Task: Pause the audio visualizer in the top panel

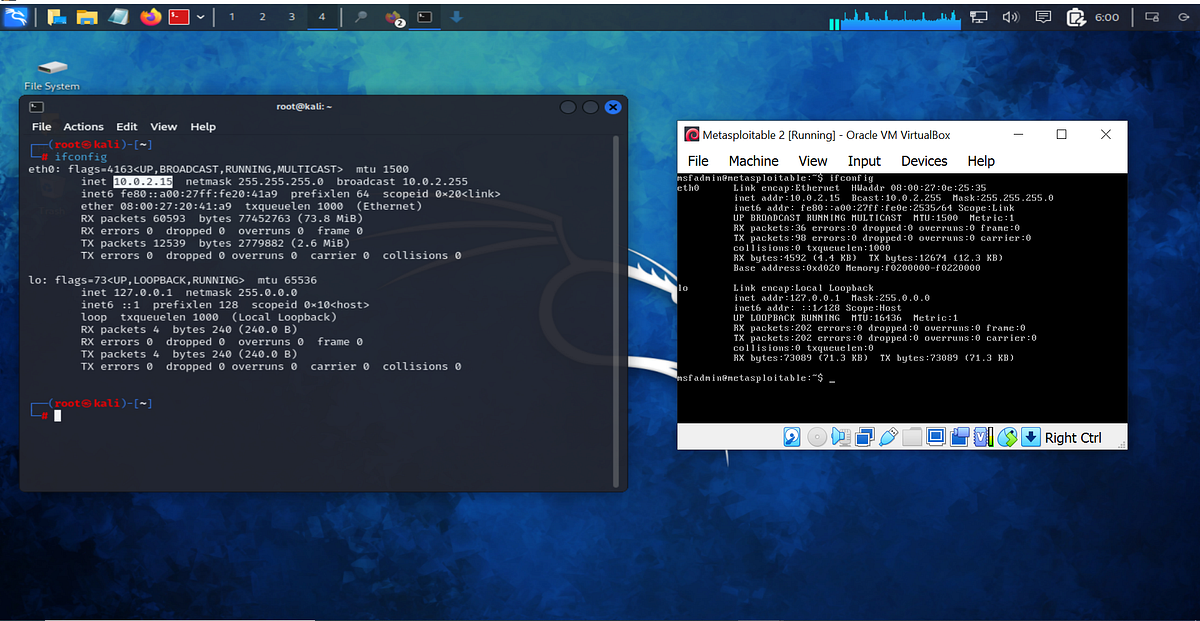Action: tap(833, 21)
